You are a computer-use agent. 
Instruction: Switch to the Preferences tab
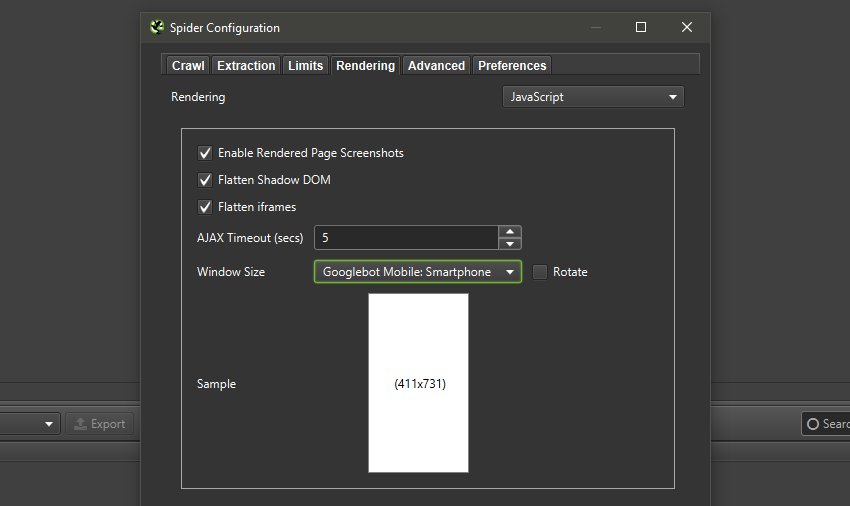[512, 66]
